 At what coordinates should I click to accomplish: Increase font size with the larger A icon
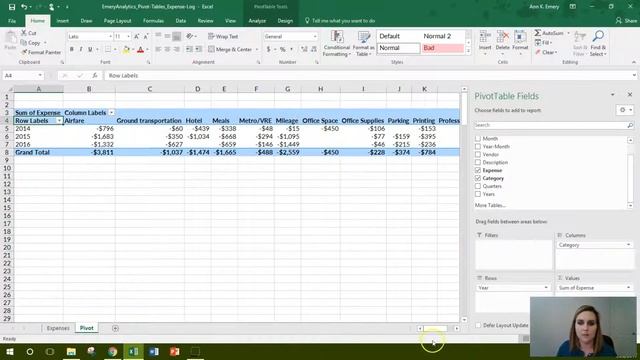click(137, 37)
